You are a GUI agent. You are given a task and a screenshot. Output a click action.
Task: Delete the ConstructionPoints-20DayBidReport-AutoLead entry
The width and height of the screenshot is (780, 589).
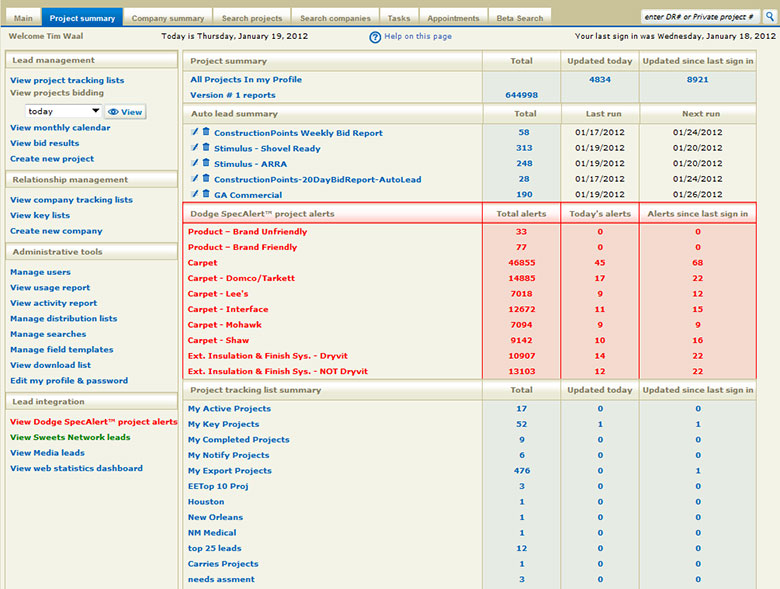pyautogui.click(x=206, y=178)
